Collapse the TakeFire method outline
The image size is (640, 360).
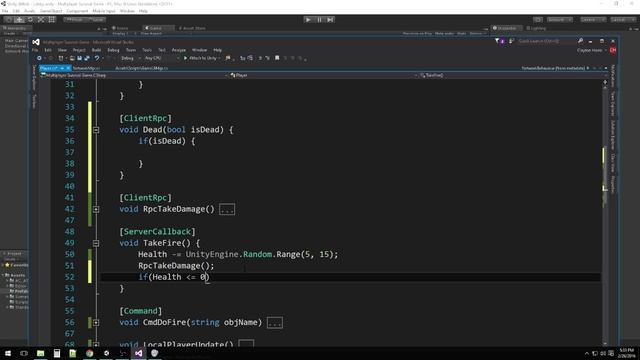[x=96, y=243]
